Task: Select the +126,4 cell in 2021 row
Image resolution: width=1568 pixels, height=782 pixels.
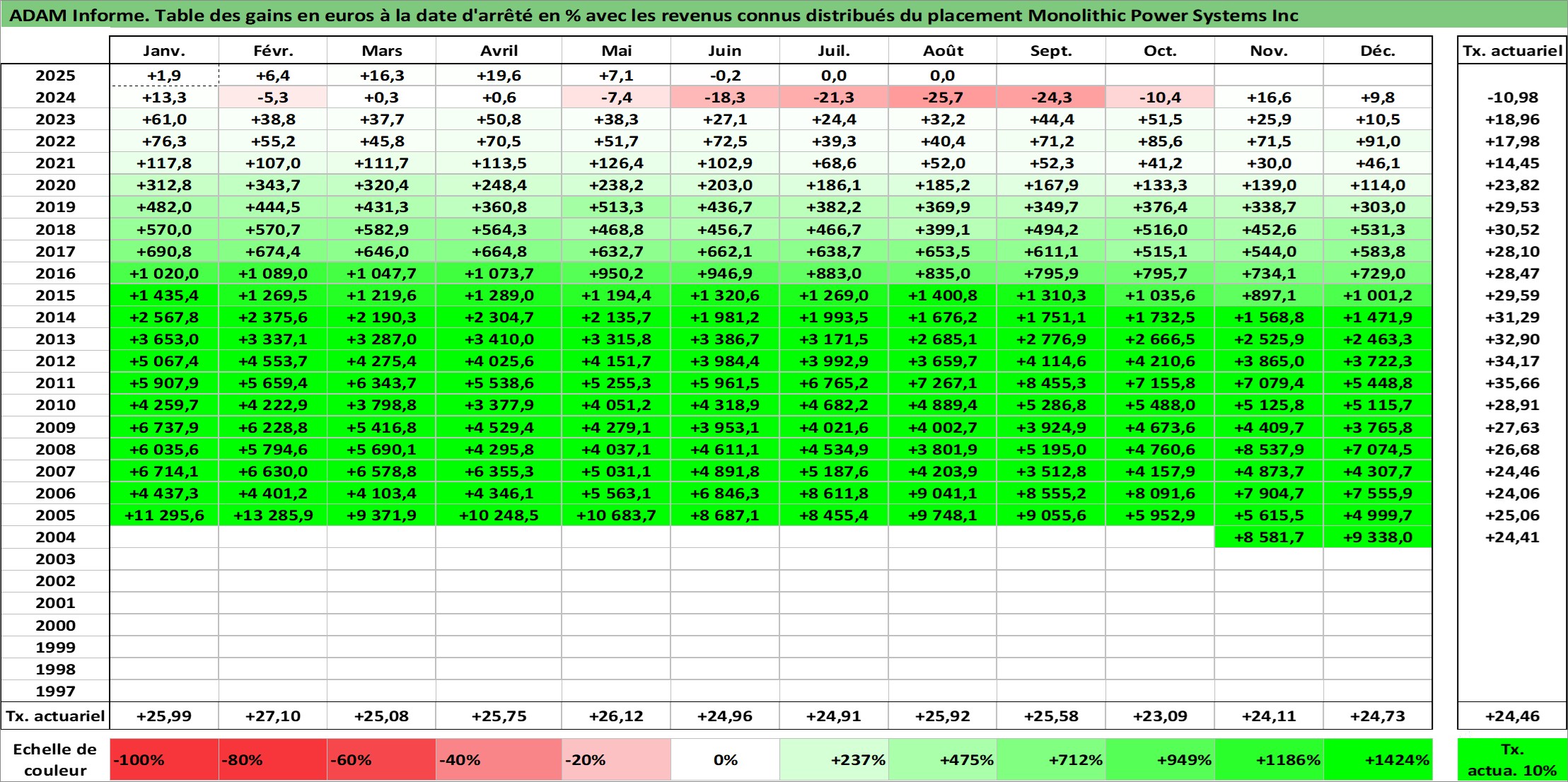Action: coord(616,163)
